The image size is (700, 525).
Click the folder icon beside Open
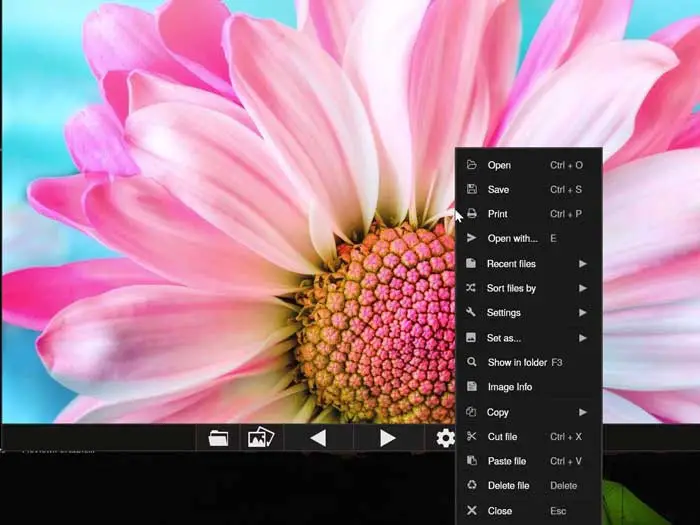pyautogui.click(x=471, y=165)
